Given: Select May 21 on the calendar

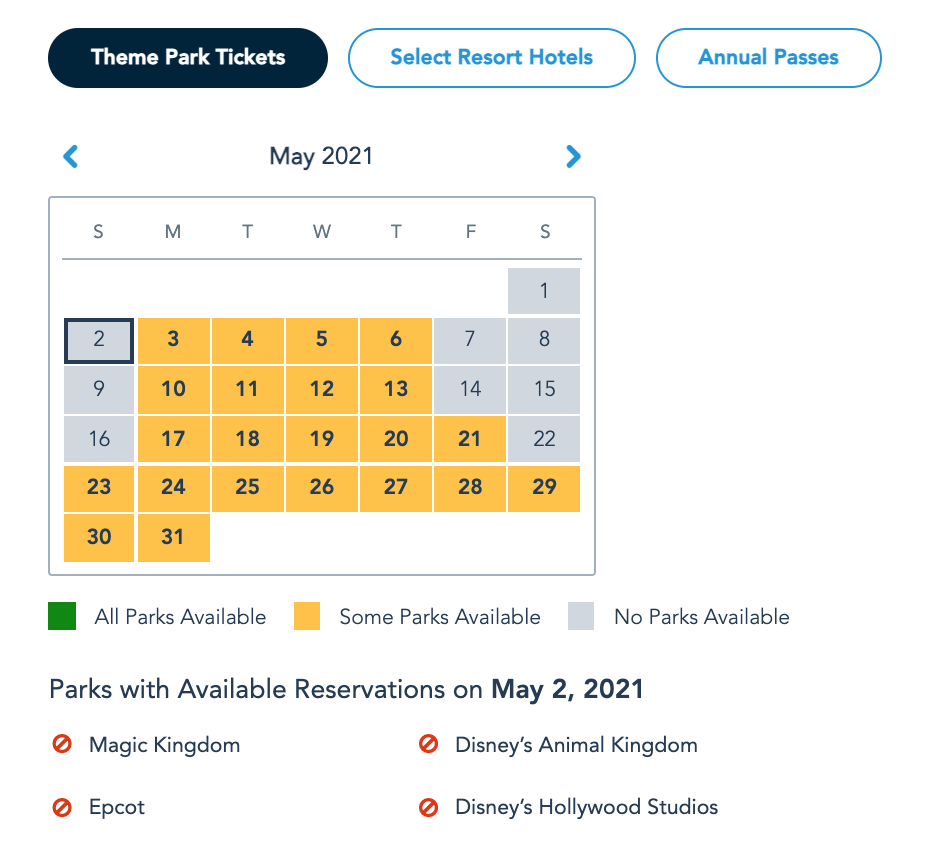Looking at the screenshot, I should point(470,438).
